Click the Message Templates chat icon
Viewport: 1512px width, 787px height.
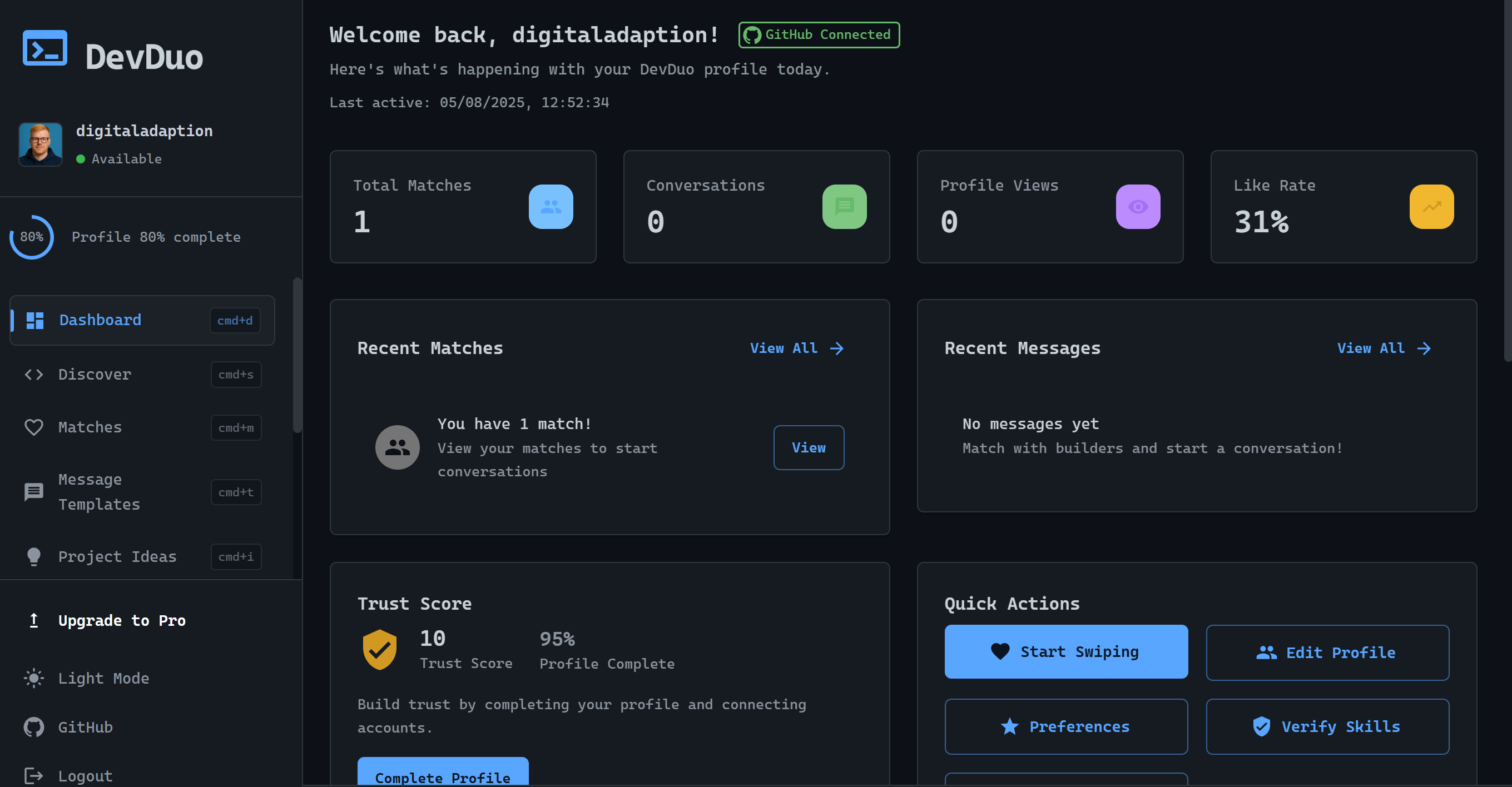(34, 492)
